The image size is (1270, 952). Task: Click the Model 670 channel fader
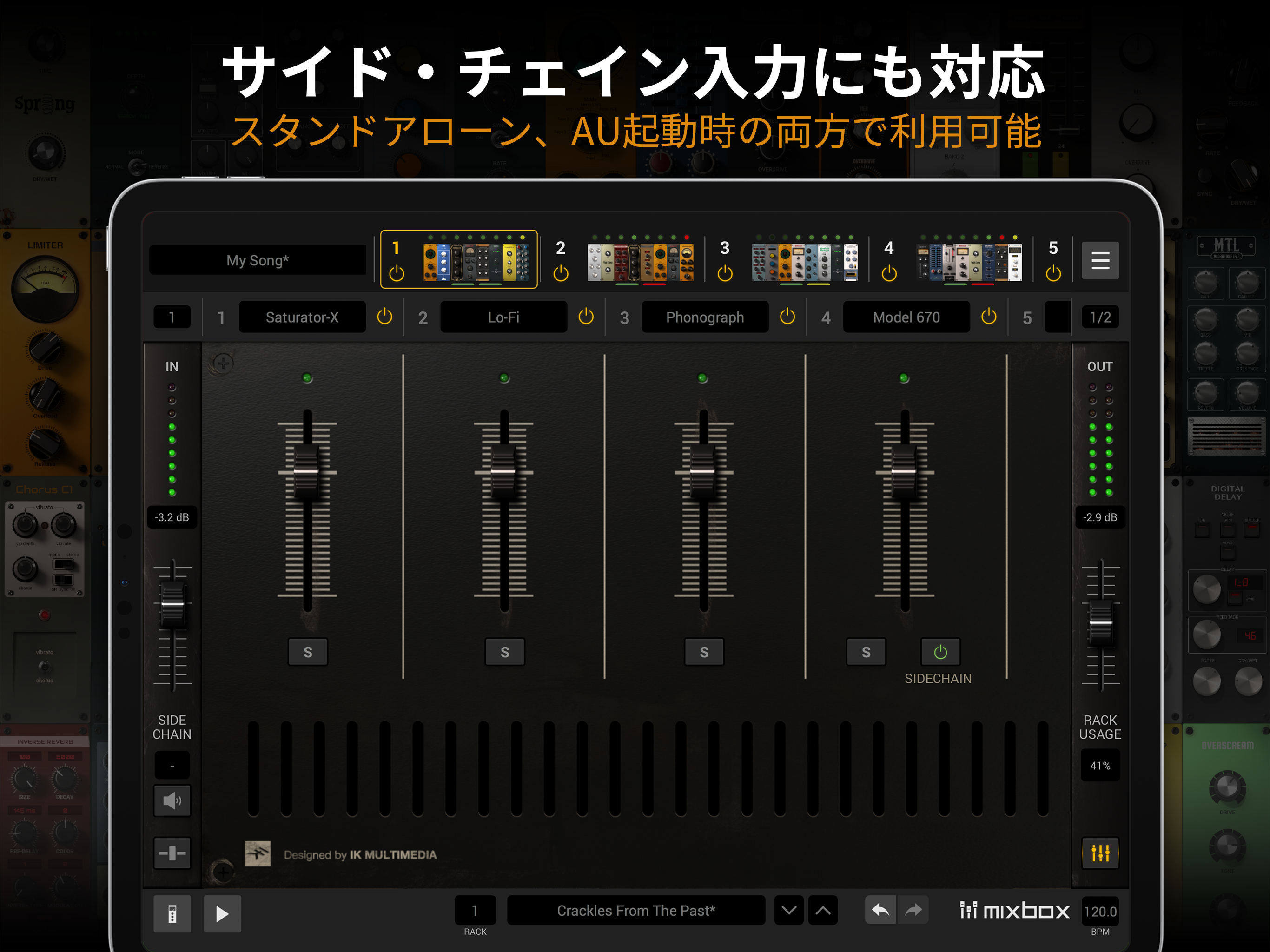coord(904,471)
